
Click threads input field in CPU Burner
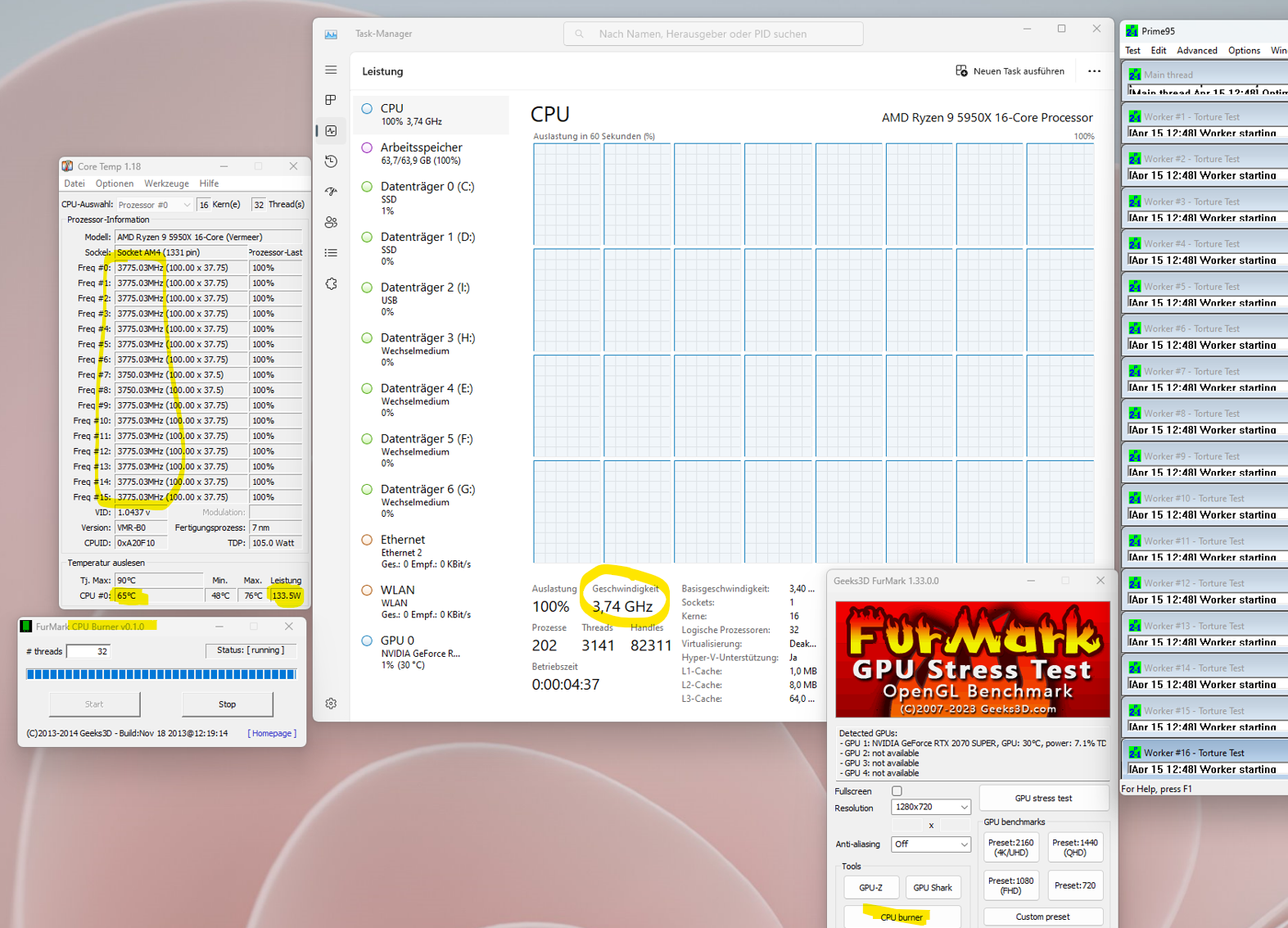[88, 651]
